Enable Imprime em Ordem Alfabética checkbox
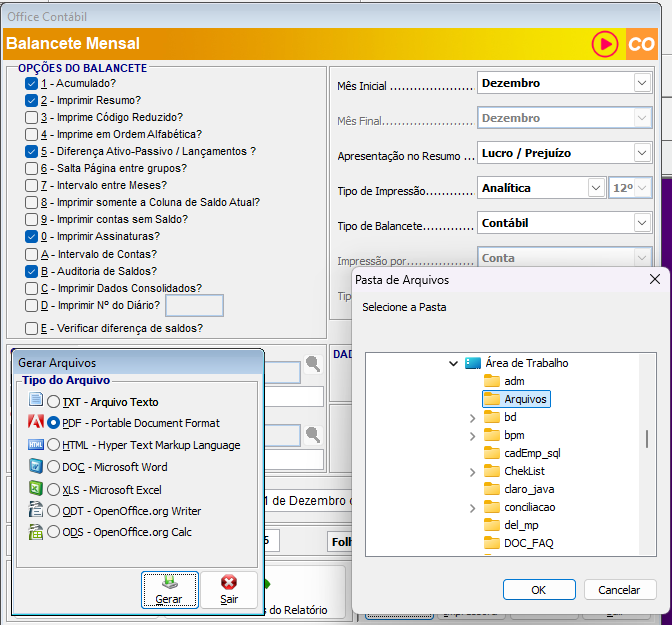672x625 pixels. coord(32,134)
